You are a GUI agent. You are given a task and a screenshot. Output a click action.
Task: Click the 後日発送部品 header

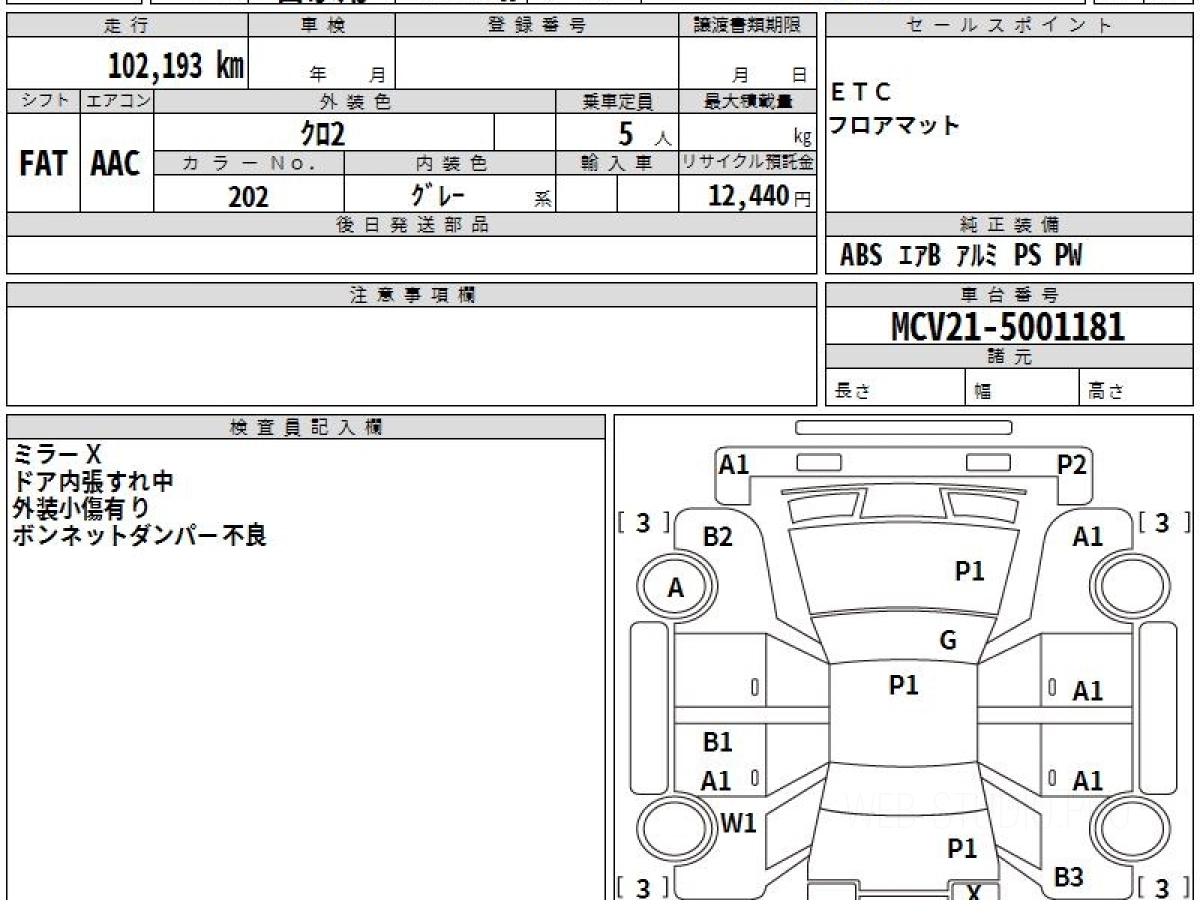(x=412, y=225)
